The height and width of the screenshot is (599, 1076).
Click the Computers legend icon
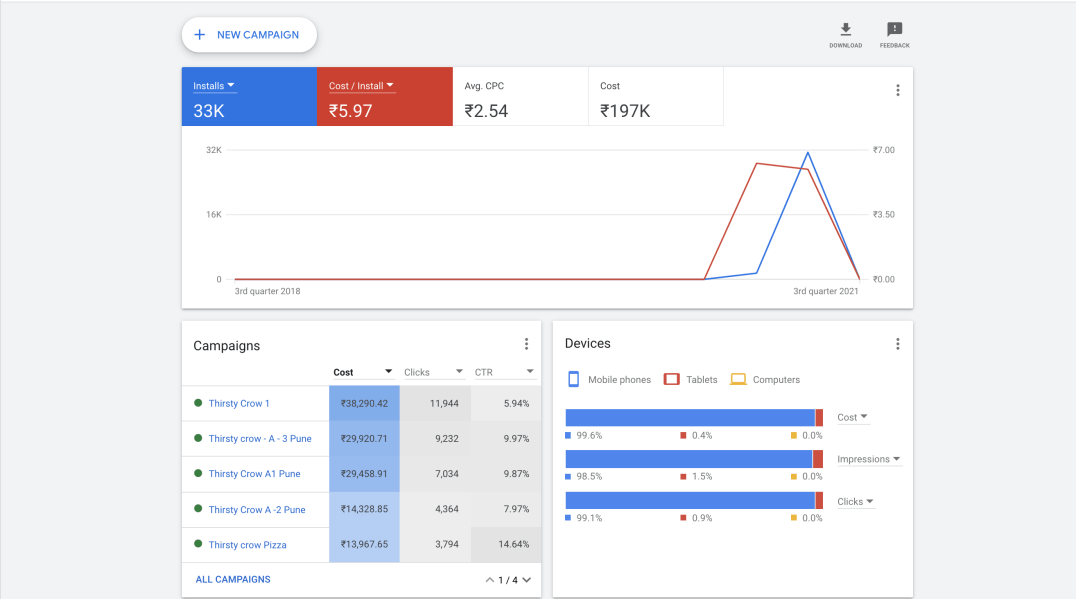[x=738, y=379]
